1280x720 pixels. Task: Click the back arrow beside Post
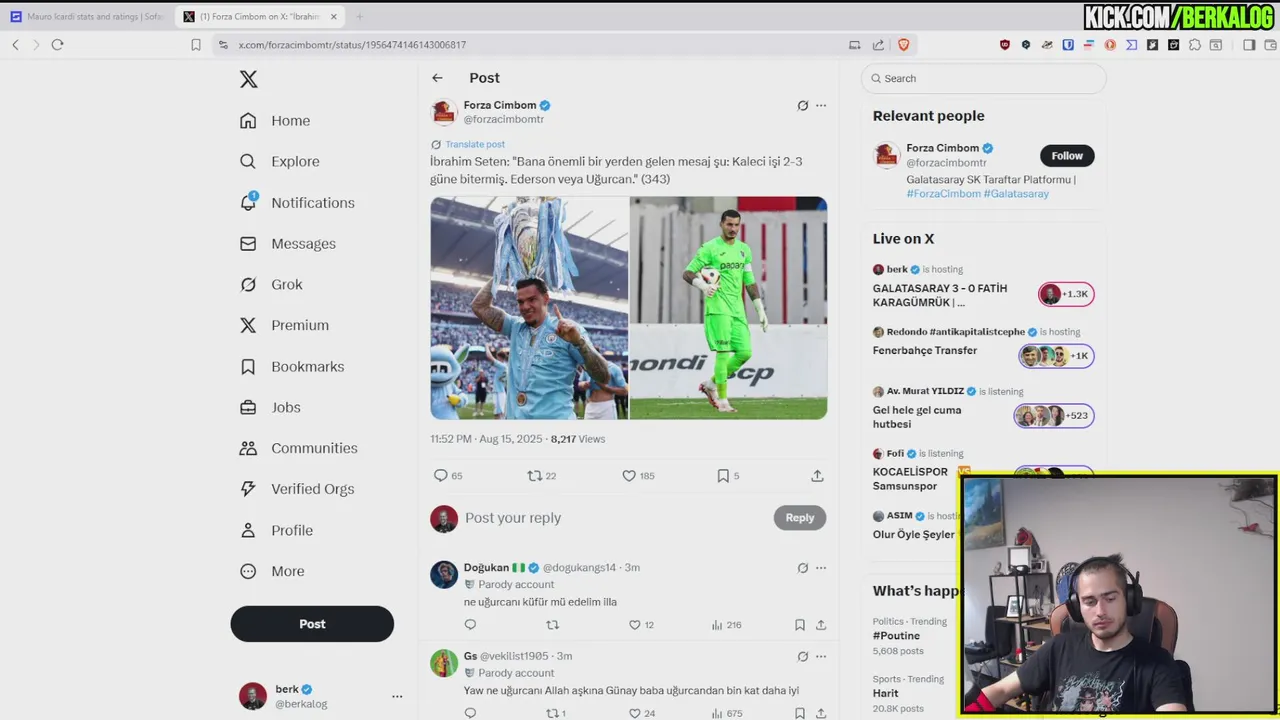pyautogui.click(x=437, y=78)
